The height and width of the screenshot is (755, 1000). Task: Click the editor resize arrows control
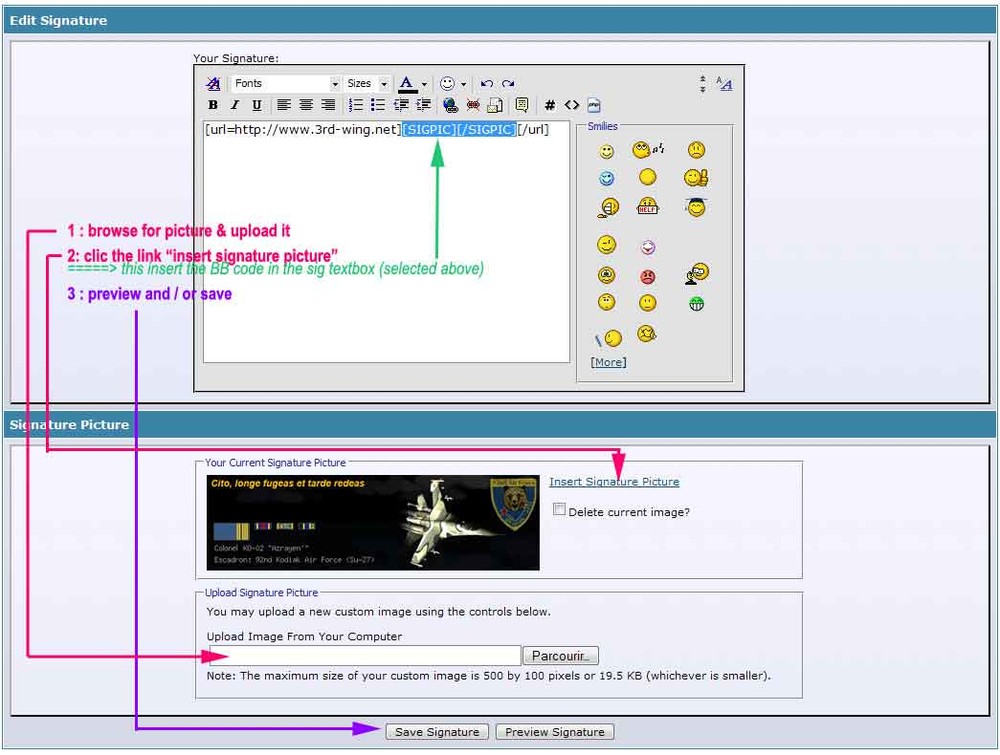coord(702,84)
